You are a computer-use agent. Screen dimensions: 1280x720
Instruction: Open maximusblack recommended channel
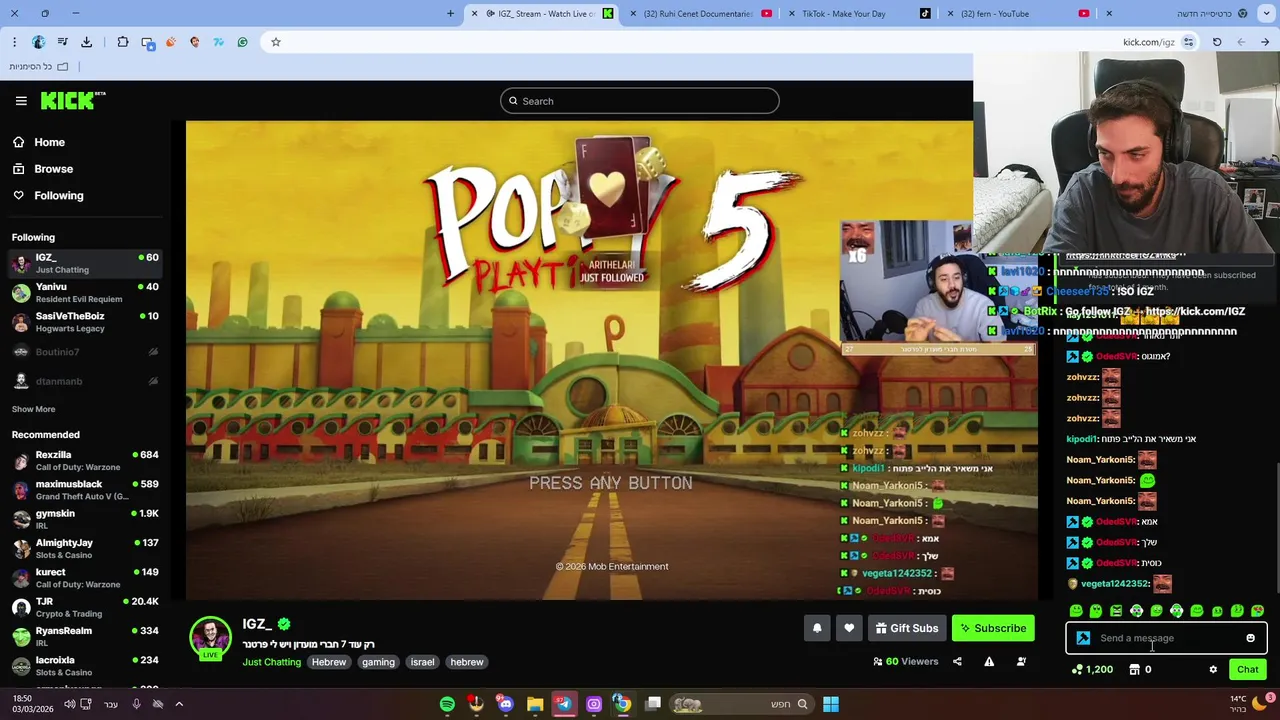coord(85,490)
